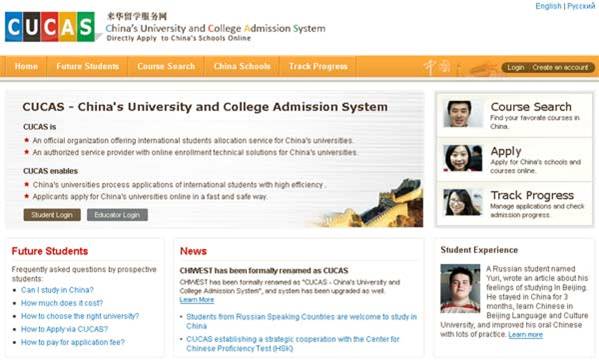Open CHIWEST renamed as CUCAS headline
The width and height of the screenshot is (599, 363).
264,271
